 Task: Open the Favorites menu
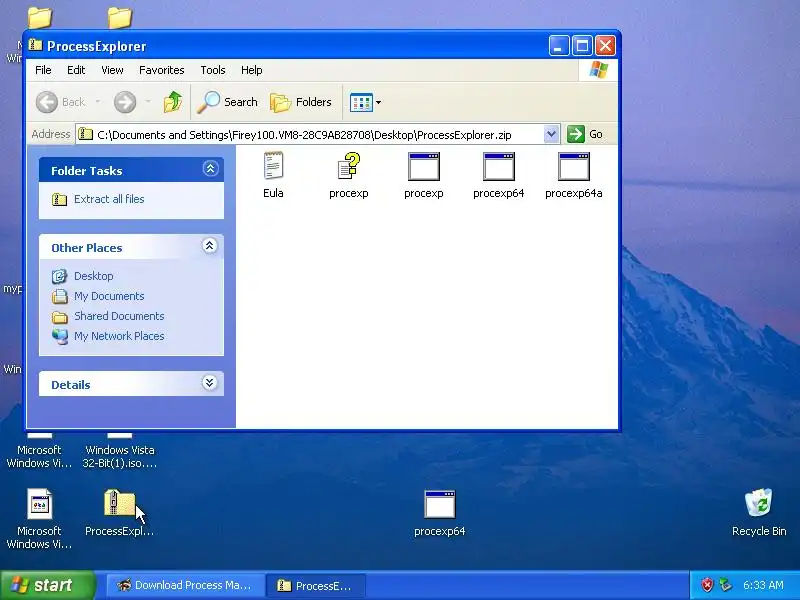pyautogui.click(x=162, y=70)
